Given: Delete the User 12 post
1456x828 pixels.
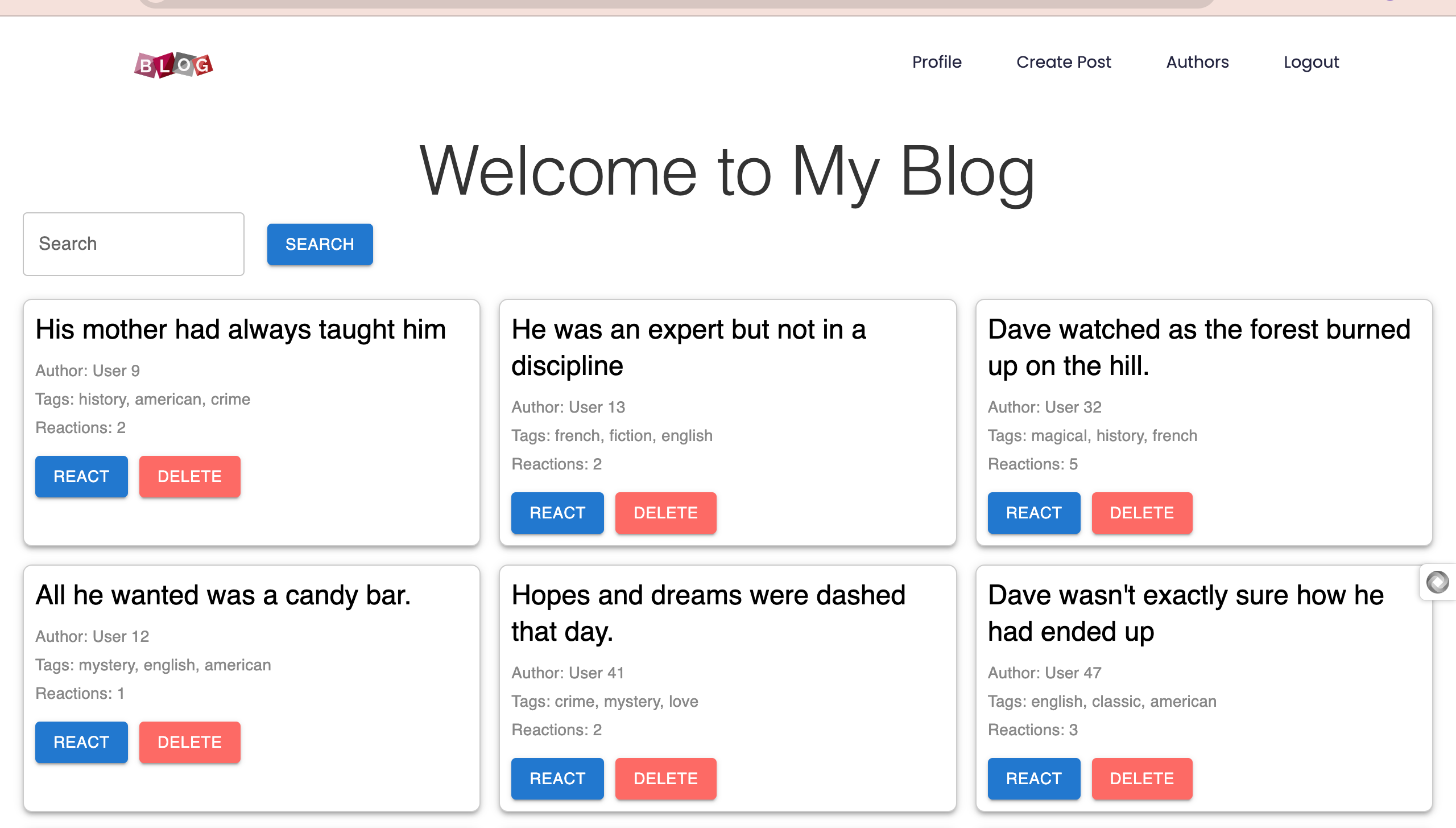Looking at the screenshot, I should [189, 742].
